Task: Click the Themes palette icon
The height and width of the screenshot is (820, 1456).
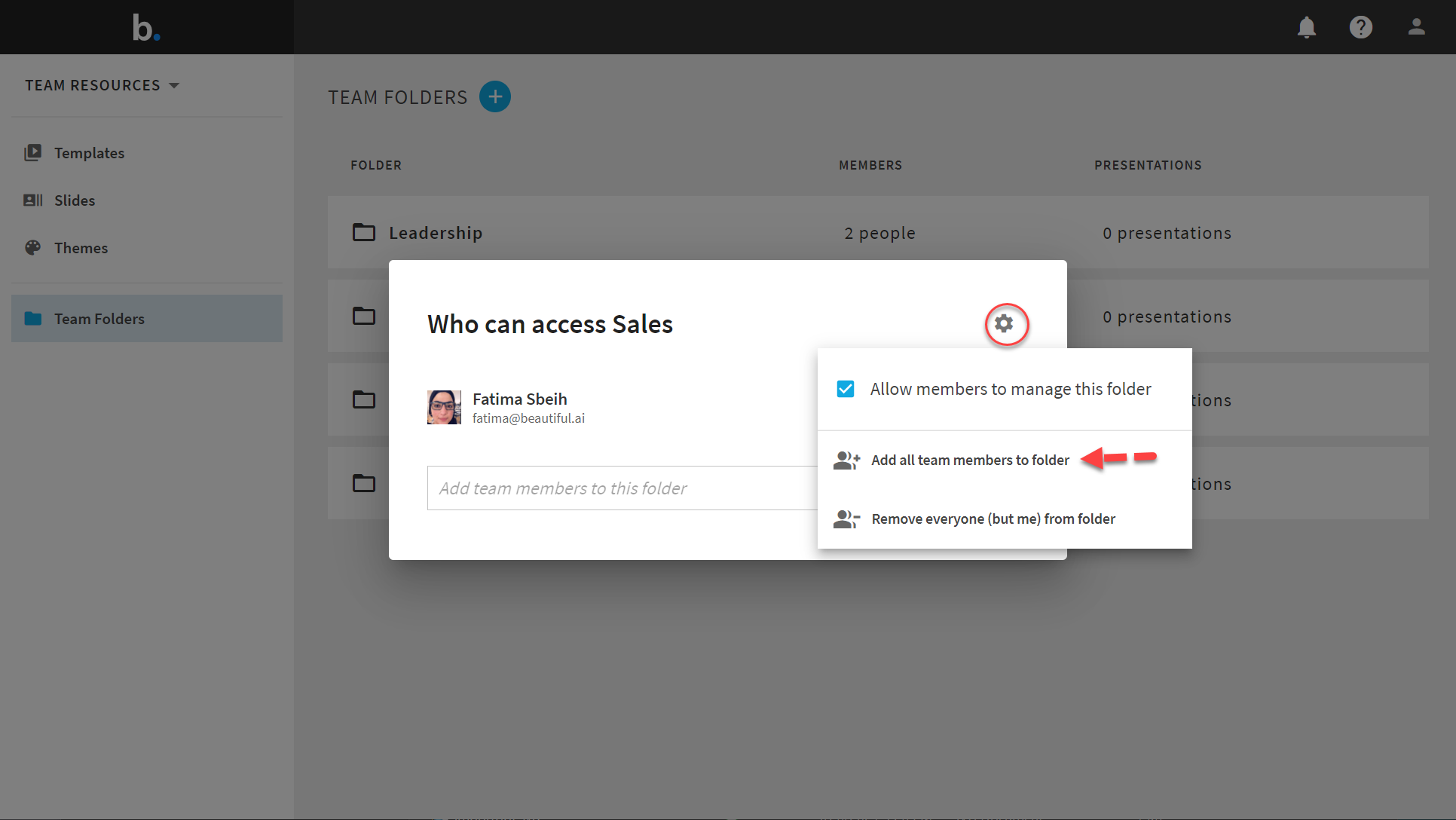Action: [33, 248]
